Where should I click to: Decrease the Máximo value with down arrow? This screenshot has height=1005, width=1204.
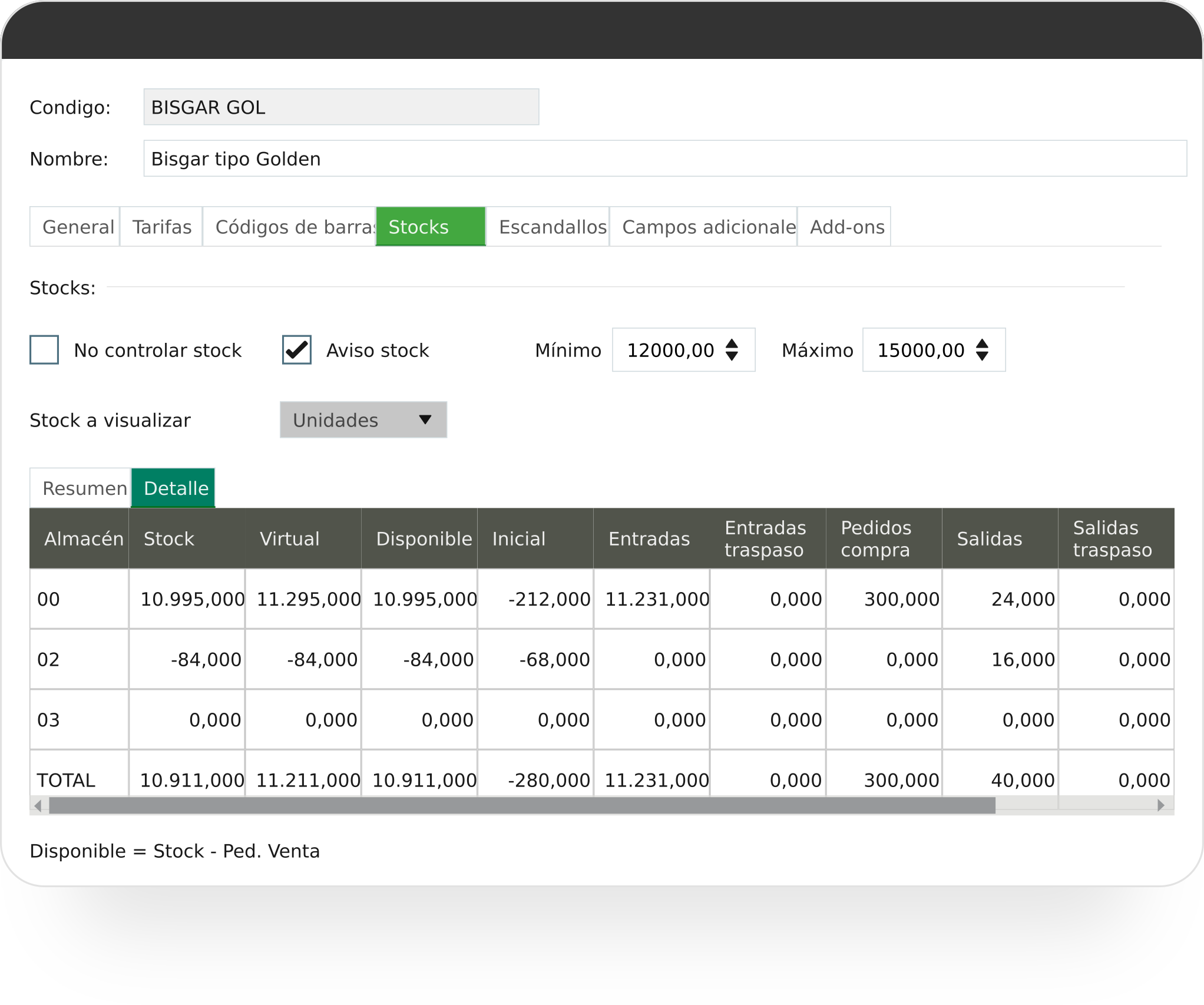(982, 356)
